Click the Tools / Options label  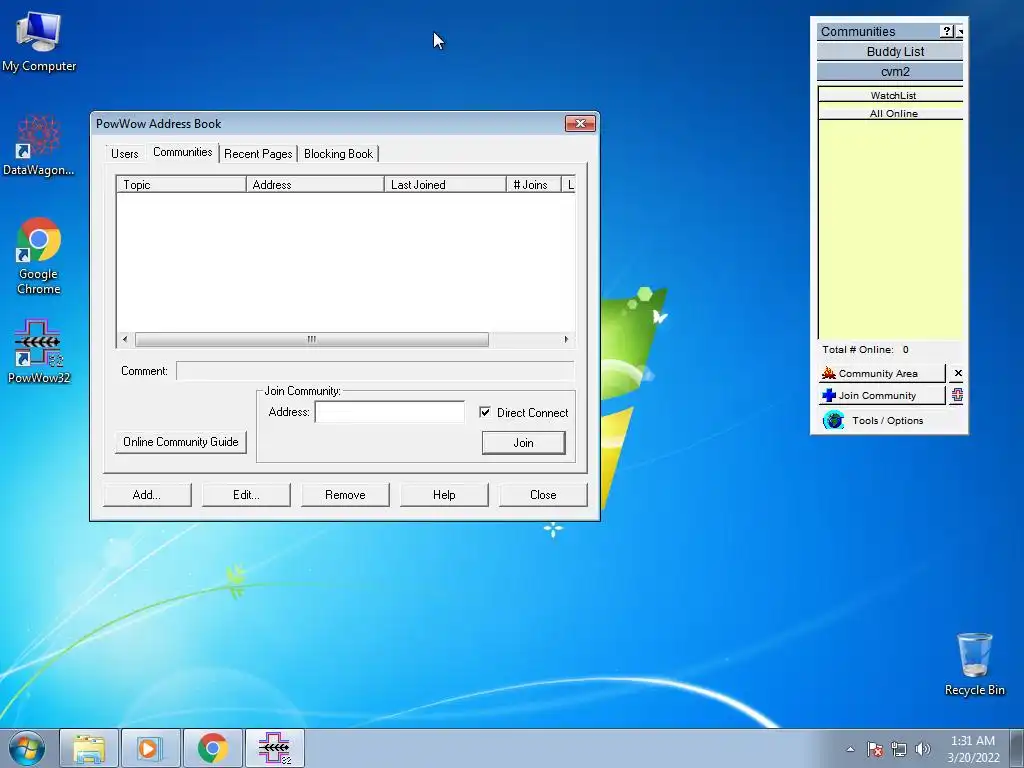pyautogui.click(x=888, y=421)
